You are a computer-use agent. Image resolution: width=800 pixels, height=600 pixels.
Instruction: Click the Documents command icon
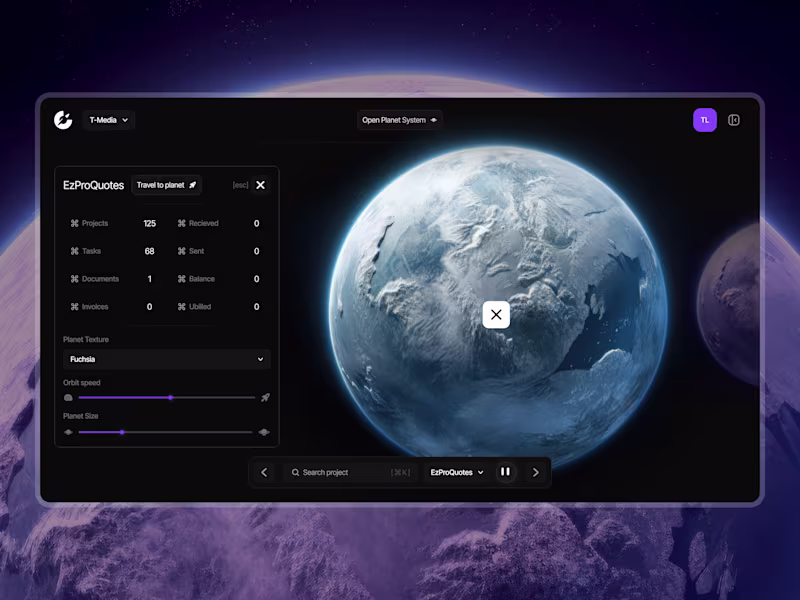pyautogui.click(x=74, y=279)
